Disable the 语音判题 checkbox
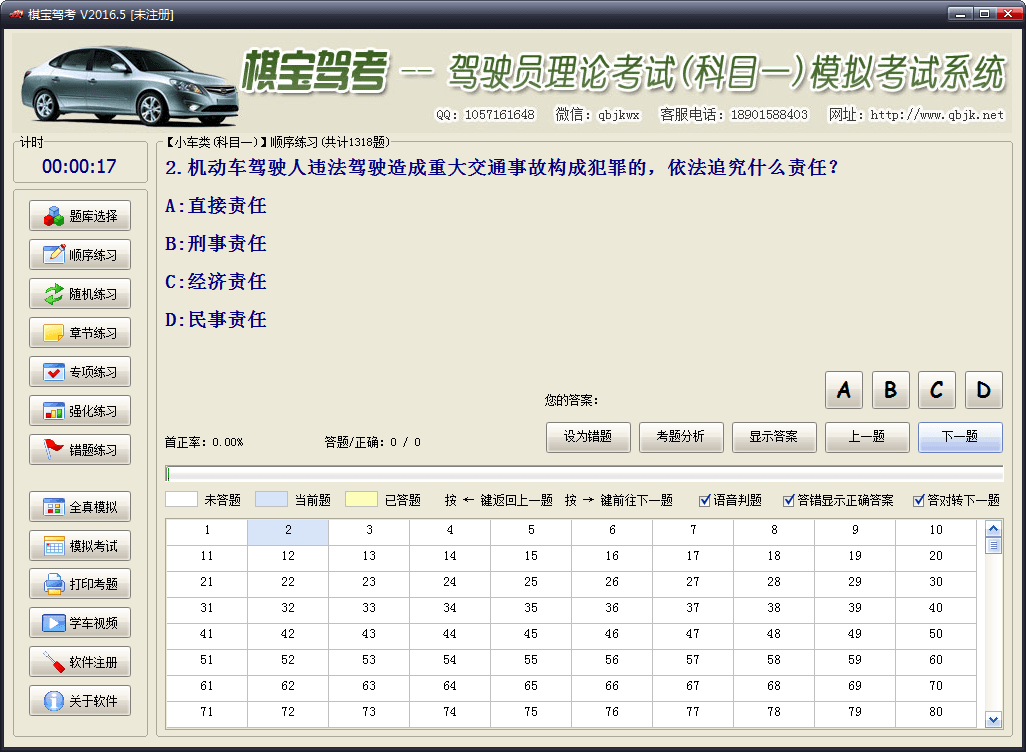The image size is (1026, 752). [x=705, y=500]
